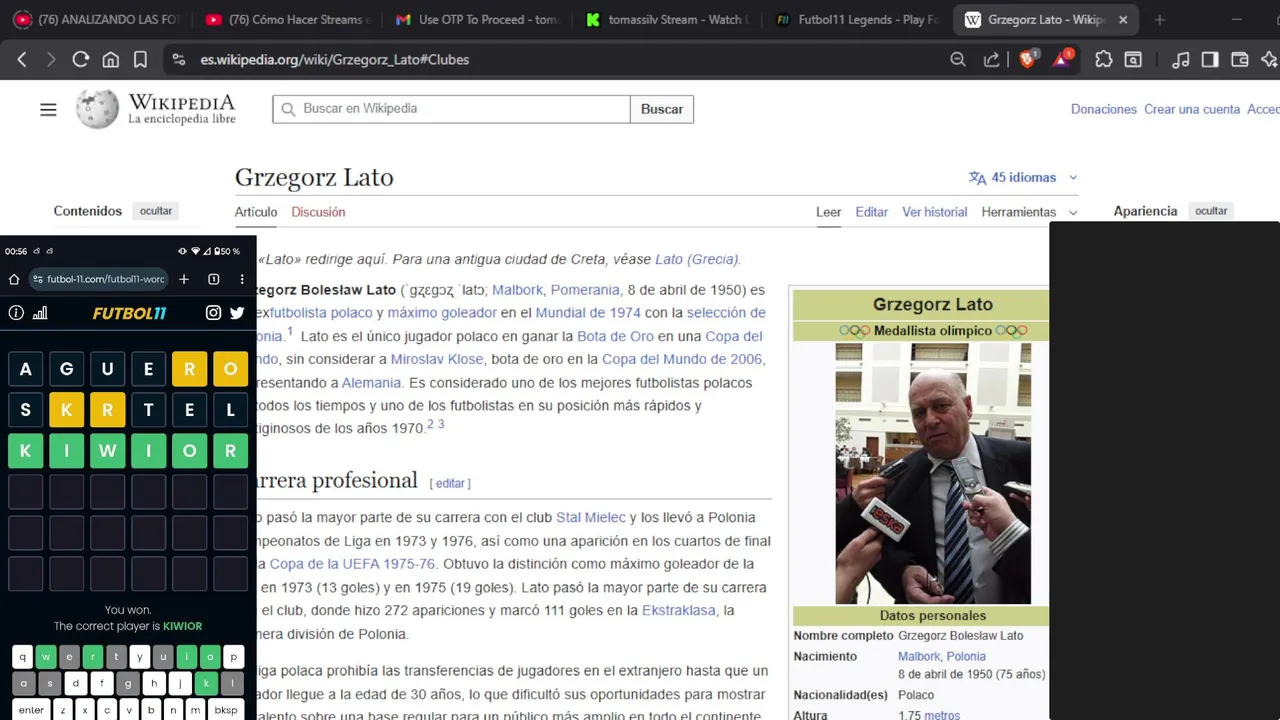Image resolution: width=1280 pixels, height=720 pixels.
Task: Toggle the browser sidebar panel icon
Action: [1210, 60]
